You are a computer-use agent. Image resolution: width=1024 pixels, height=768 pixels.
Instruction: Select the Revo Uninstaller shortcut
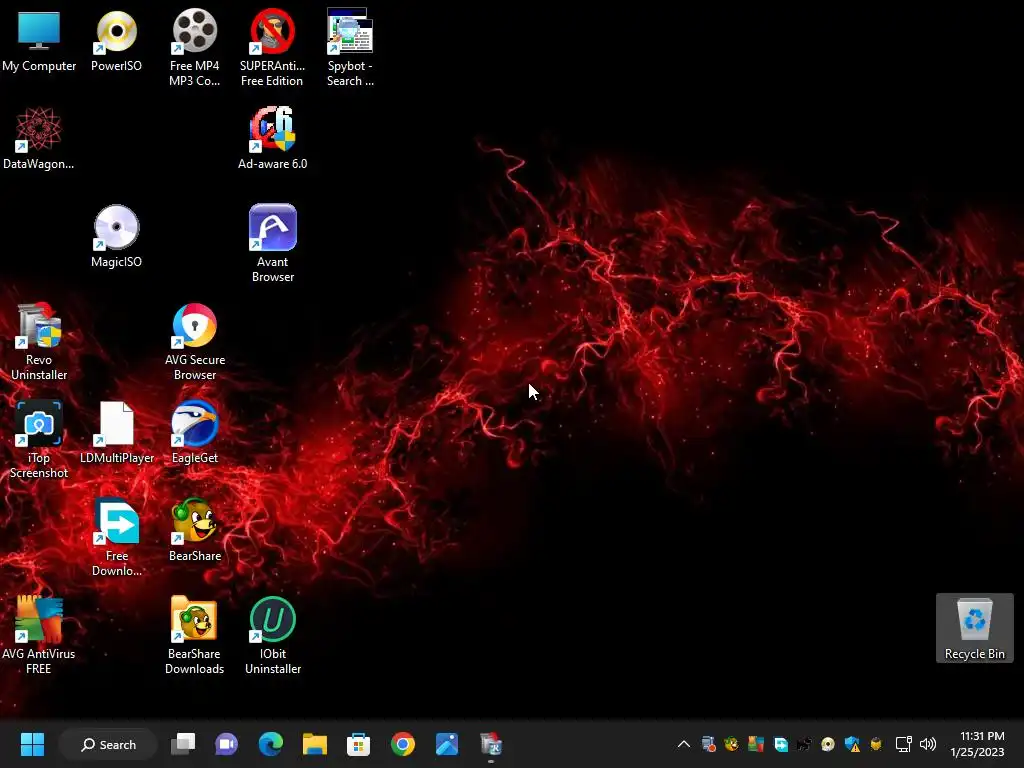[x=39, y=342]
